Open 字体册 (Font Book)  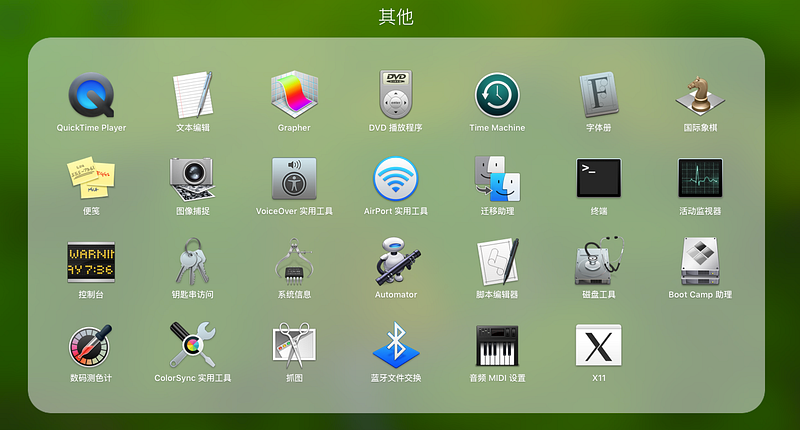(598, 95)
